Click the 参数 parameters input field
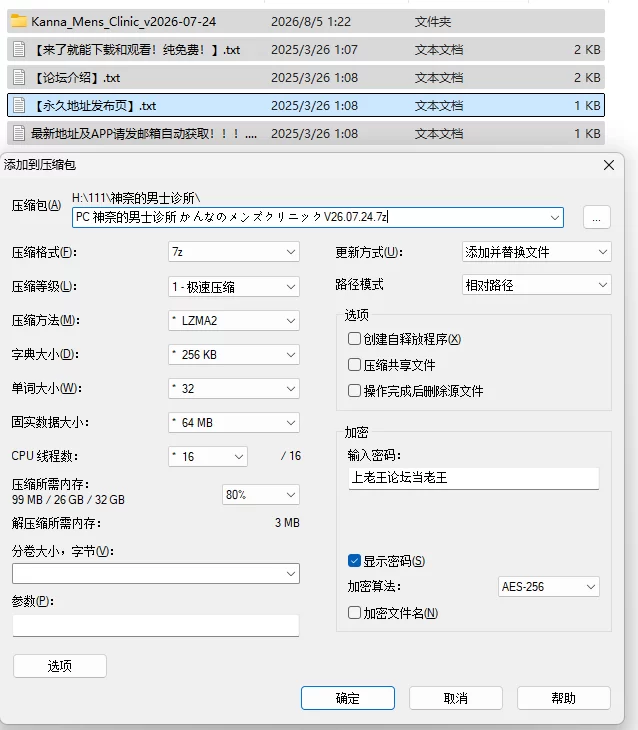Image resolution: width=638 pixels, height=730 pixels. (156, 625)
